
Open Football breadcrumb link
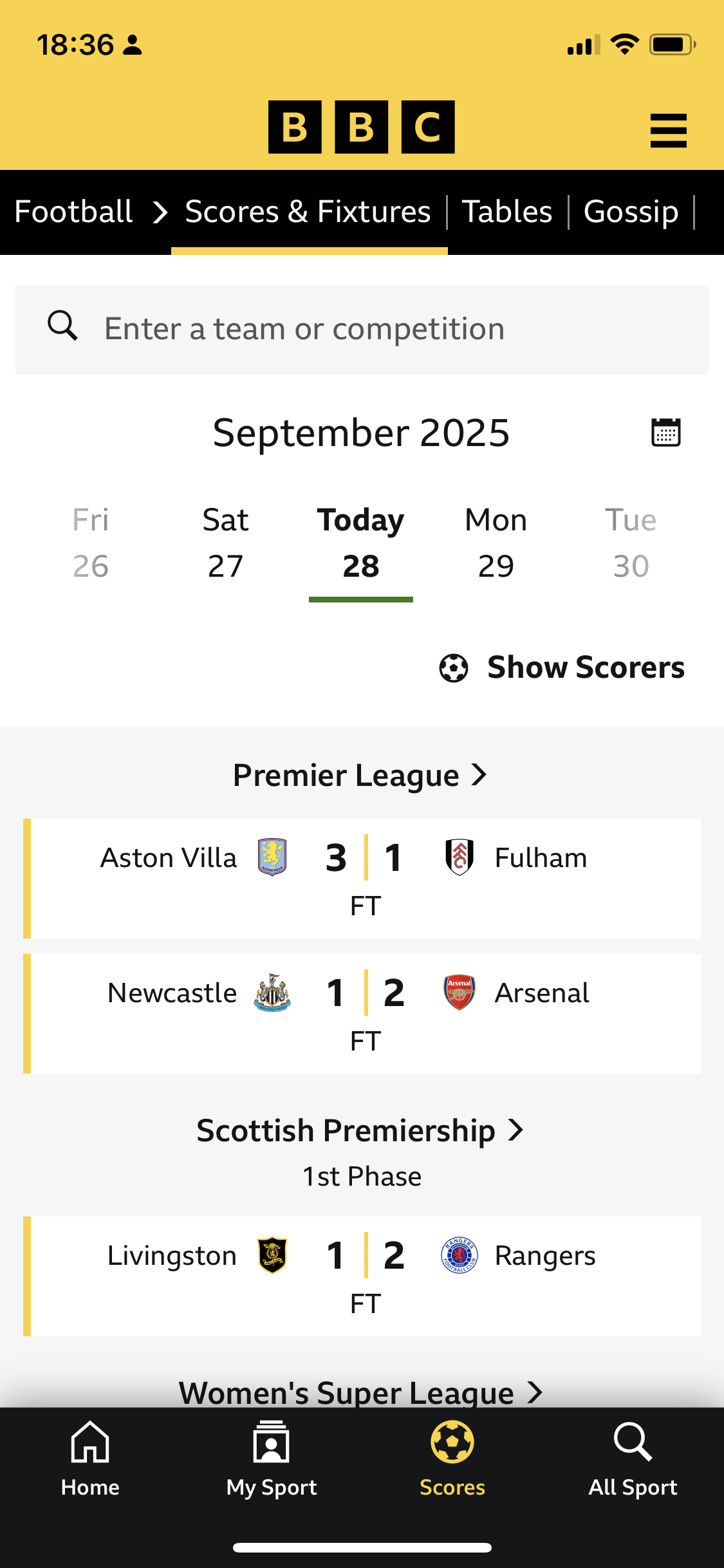point(73,212)
